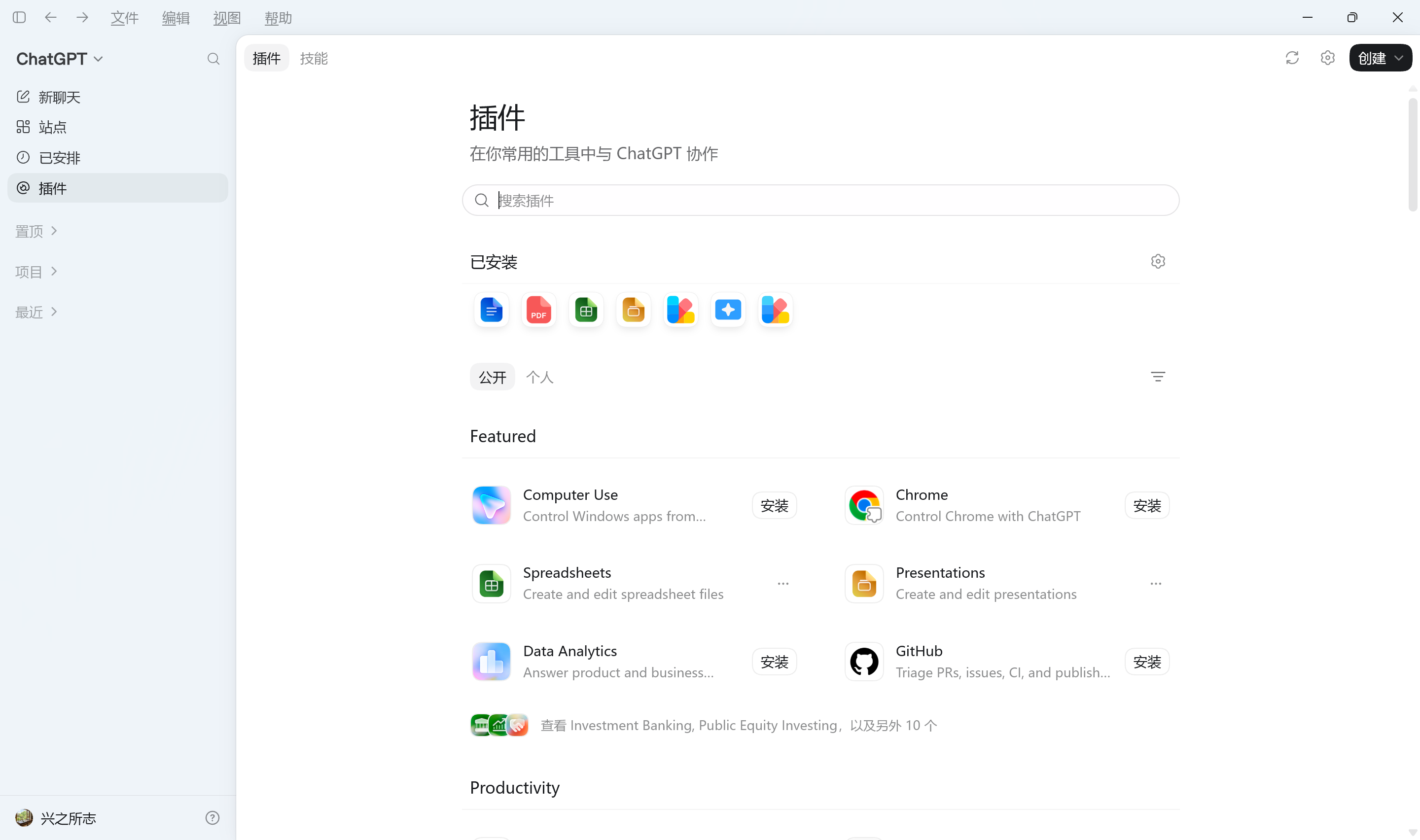Click the Featured section heading
The height and width of the screenshot is (840, 1420).
502,436
